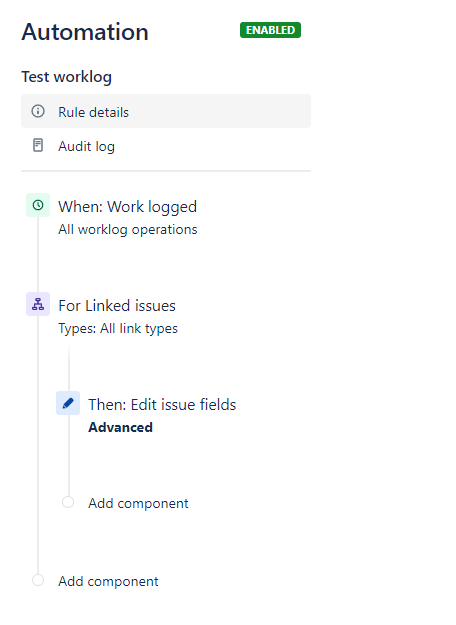This screenshot has height=625, width=456.
Task: Click the Rule details info icon
Action: click(38, 111)
